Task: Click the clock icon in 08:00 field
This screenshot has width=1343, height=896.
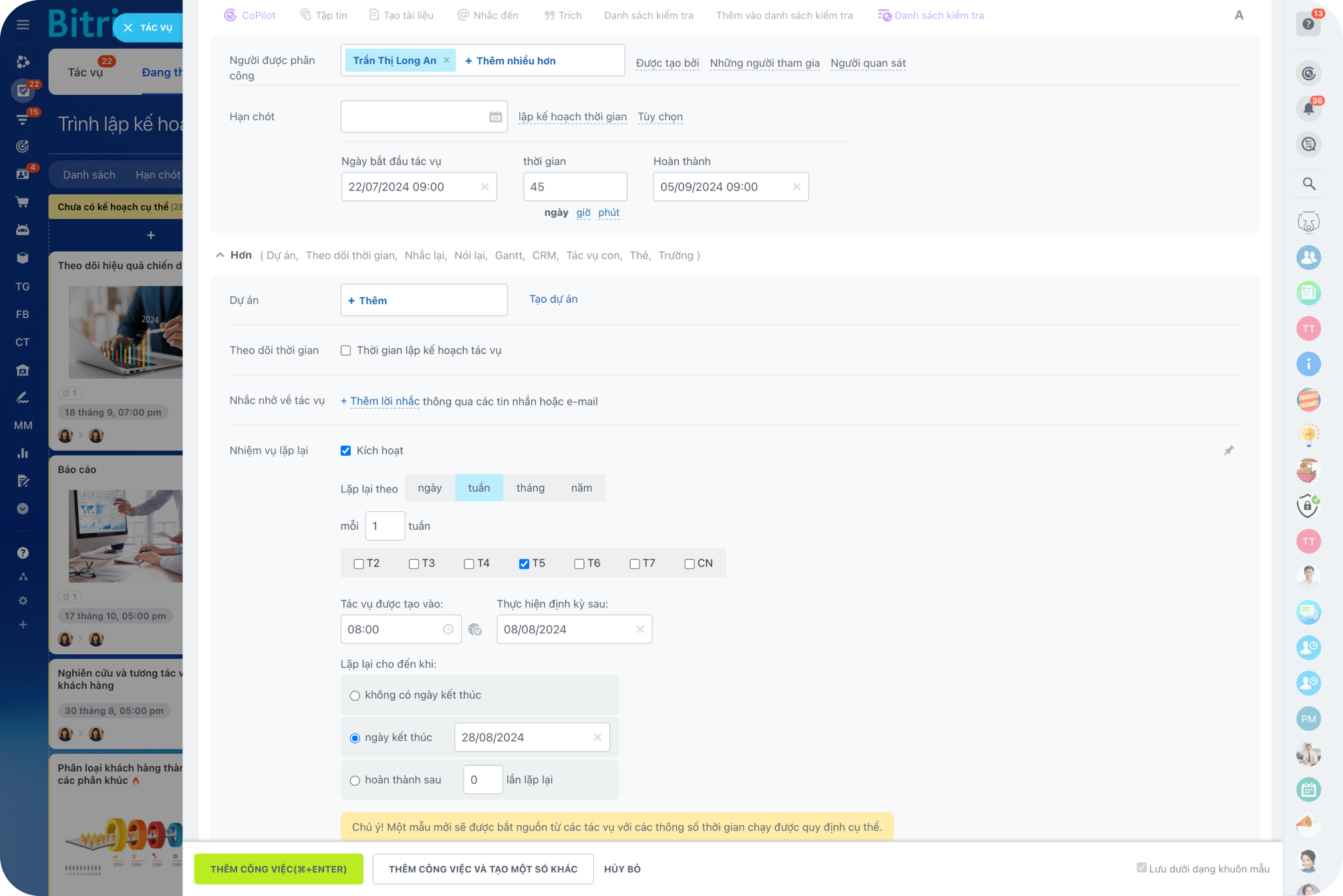Action: [x=448, y=629]
